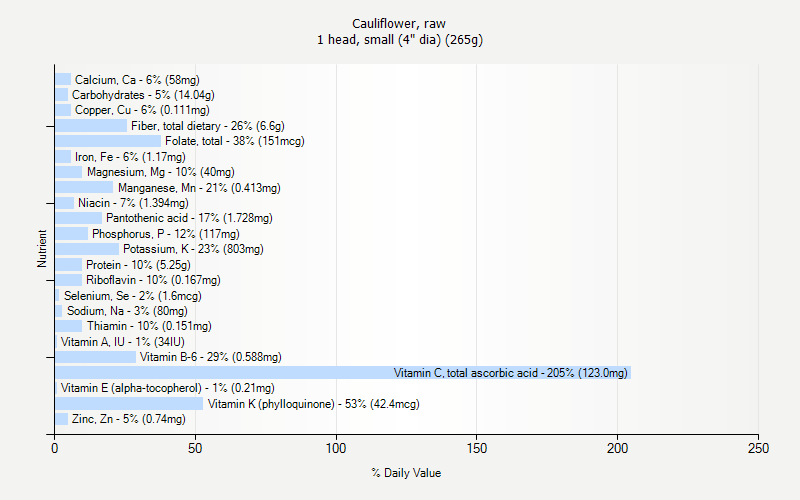The image size is (800, 500).
Task: Click the x-axis tick label 150
Action: [477, 448]
